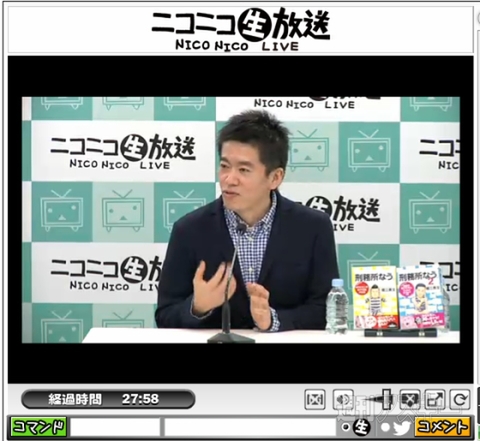Select the Twitter-post radio option
Screen dimensions: 480x441
[x=386, y=428]
